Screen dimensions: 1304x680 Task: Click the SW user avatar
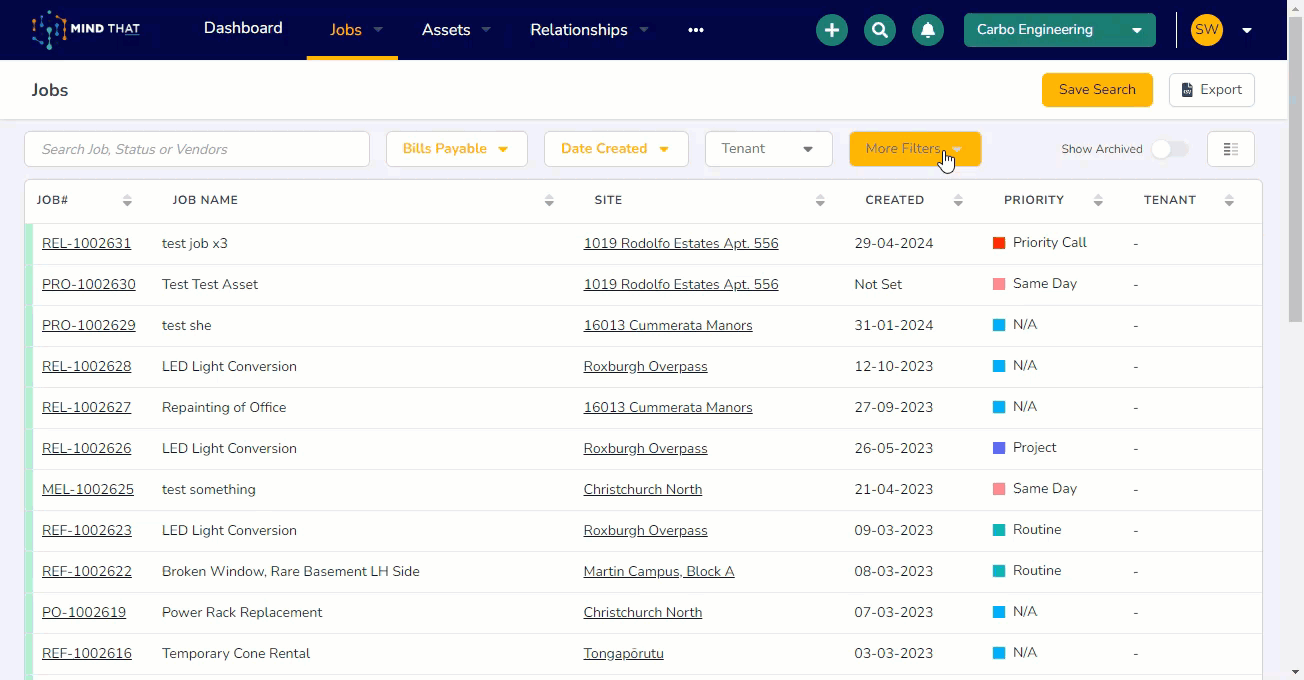(1207, 30)
